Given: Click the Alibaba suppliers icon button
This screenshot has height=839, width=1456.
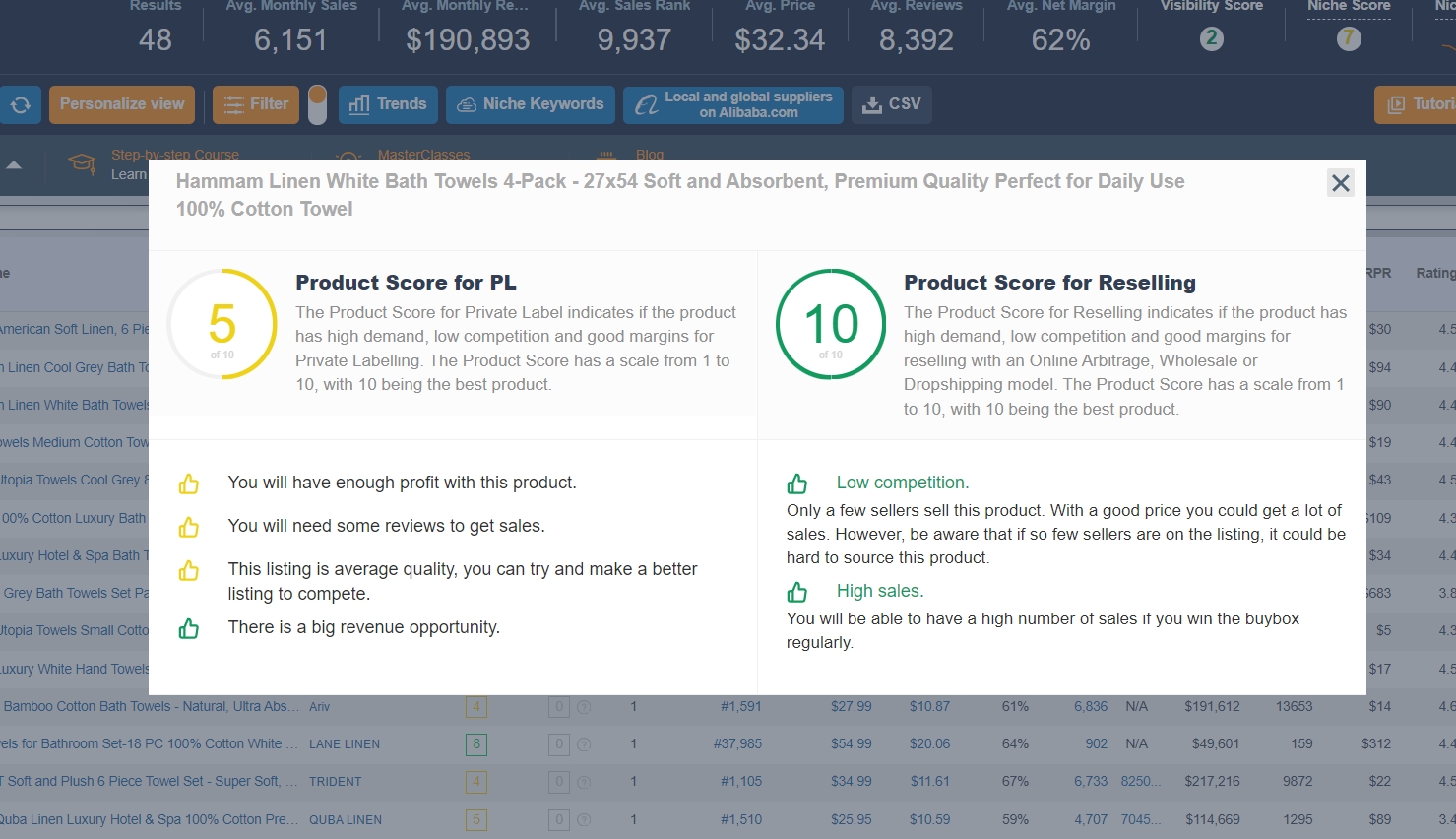Looking at the screenshot, I should (x=646, y=103).
